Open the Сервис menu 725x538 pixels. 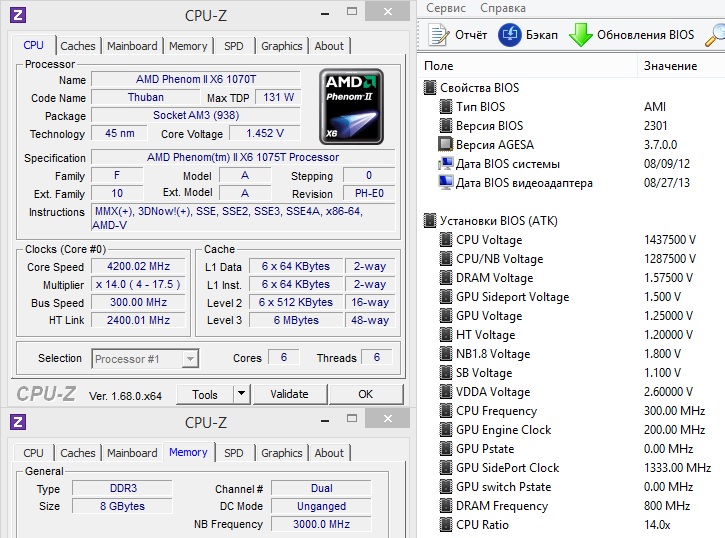click(446, 8)
